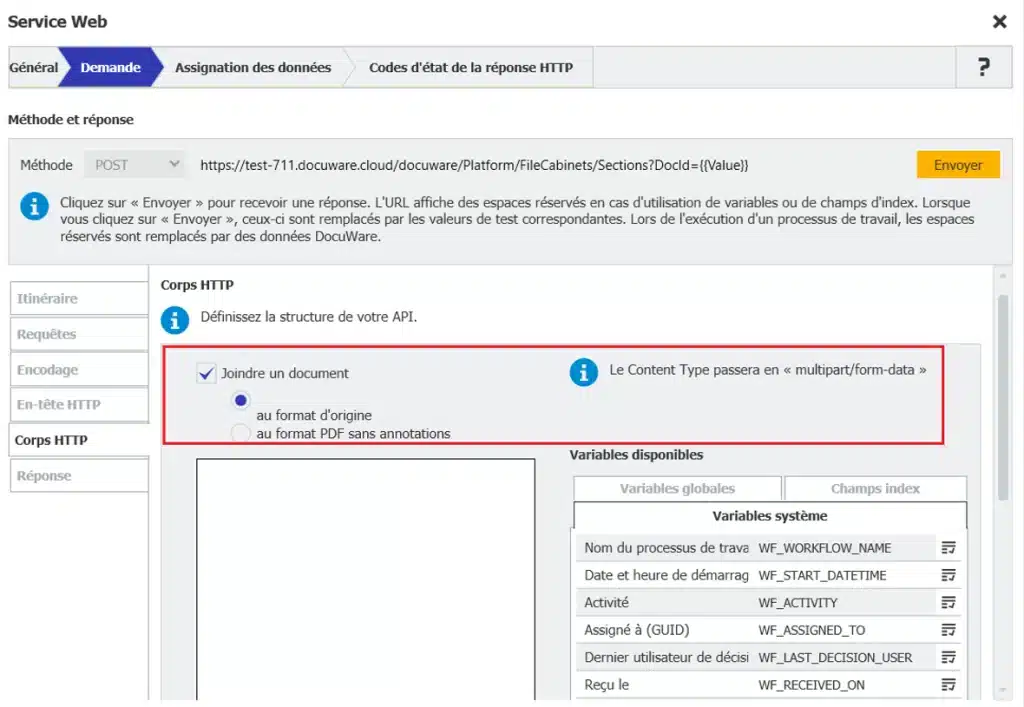Click insert icon next to WF_WORKFLOW_NAME
This screenshot has height=707, width=1024.
click(x=948, y=548)
